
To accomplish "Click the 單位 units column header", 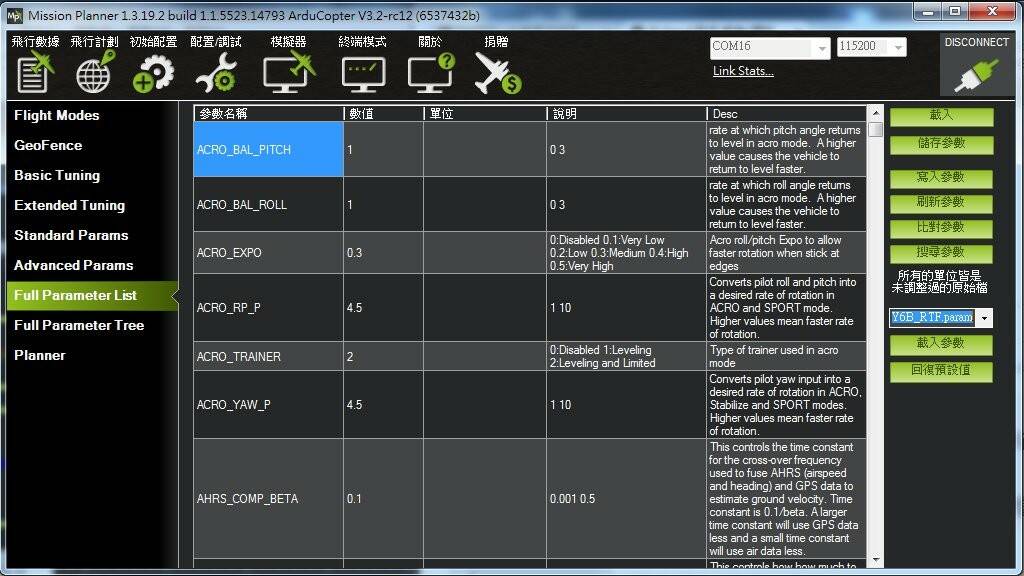I will tap(485, 114).
